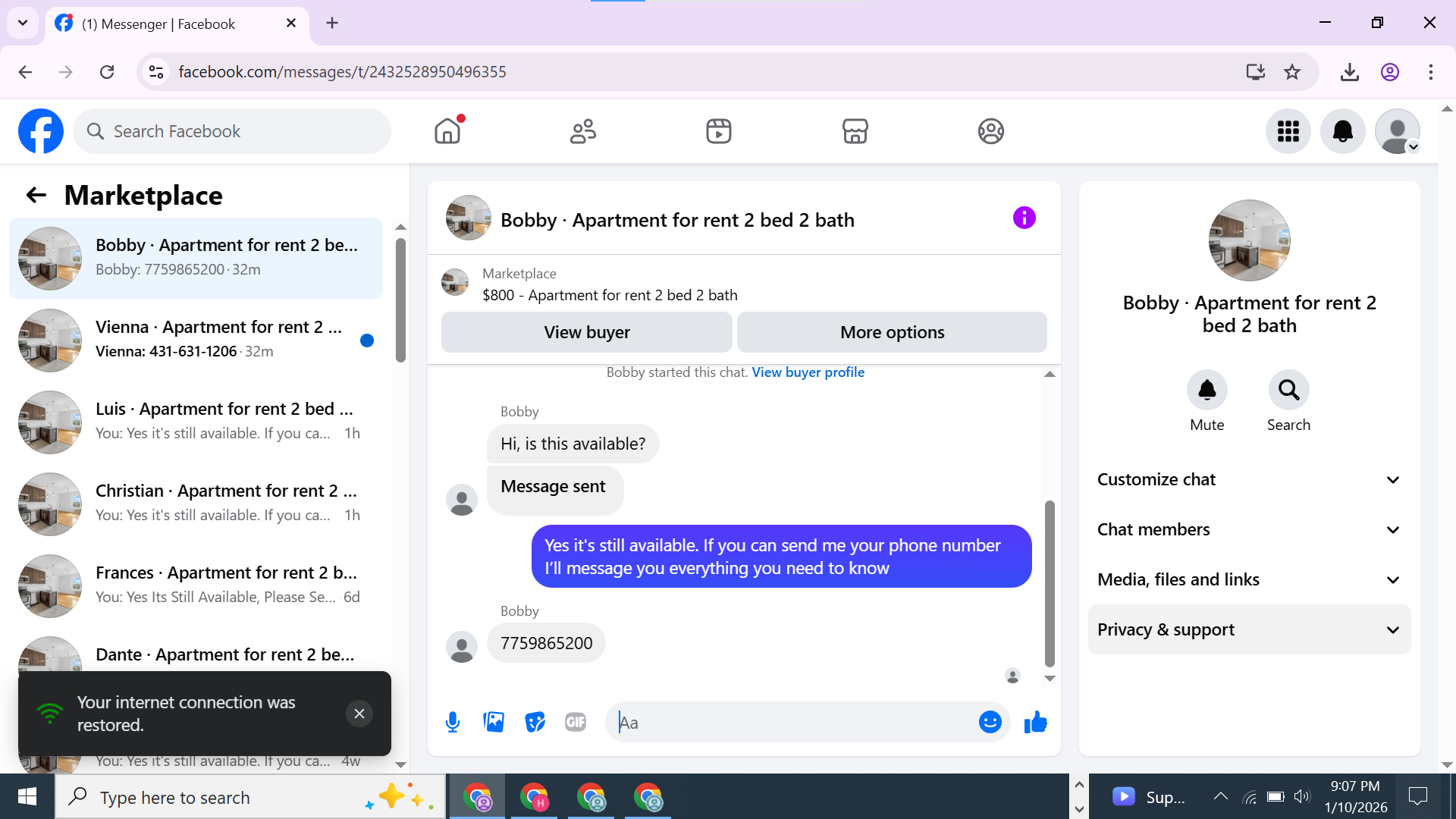Expand Media, files and links

[x=1249, y=579]
